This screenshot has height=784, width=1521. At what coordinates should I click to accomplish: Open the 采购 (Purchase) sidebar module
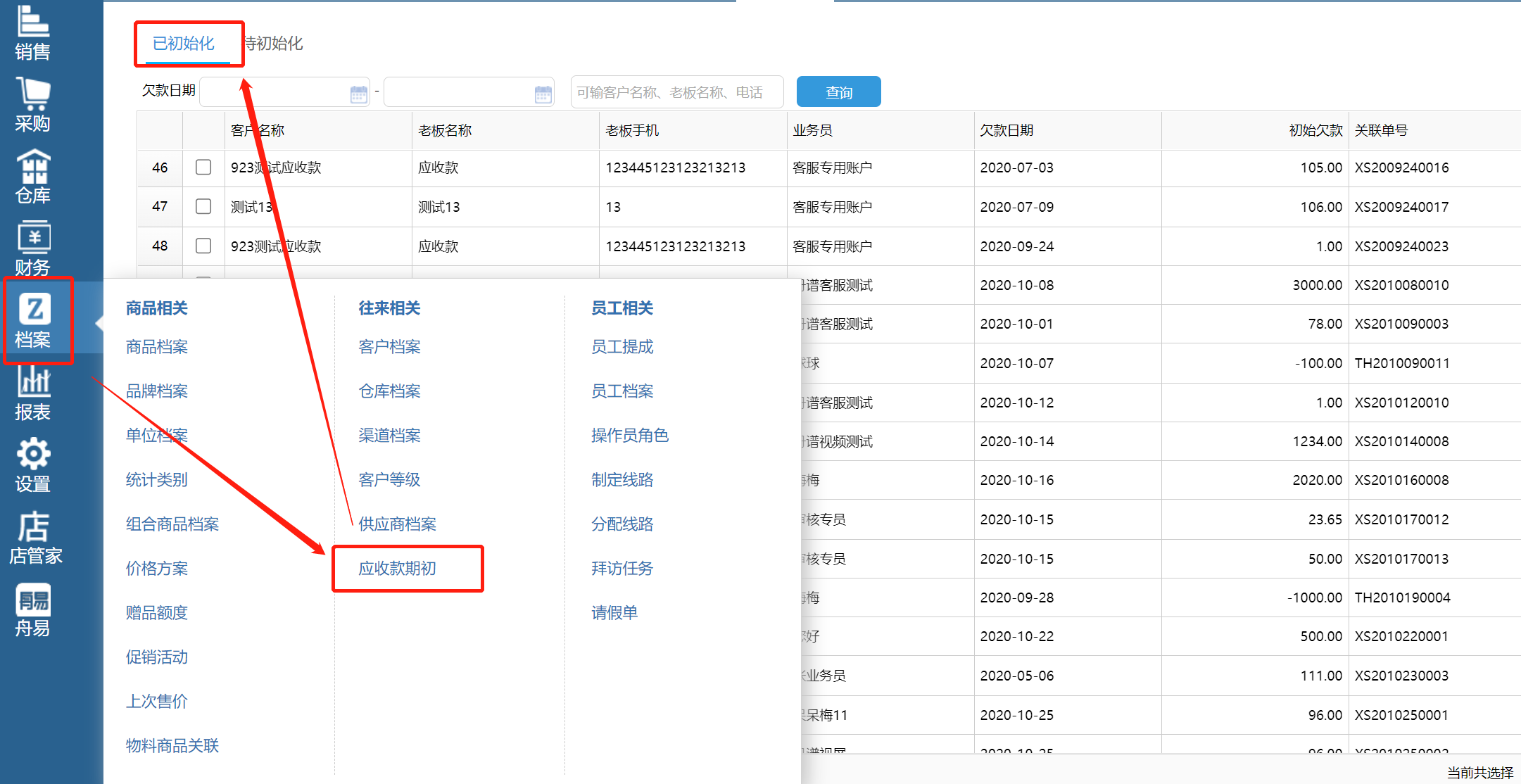[33, 105]
